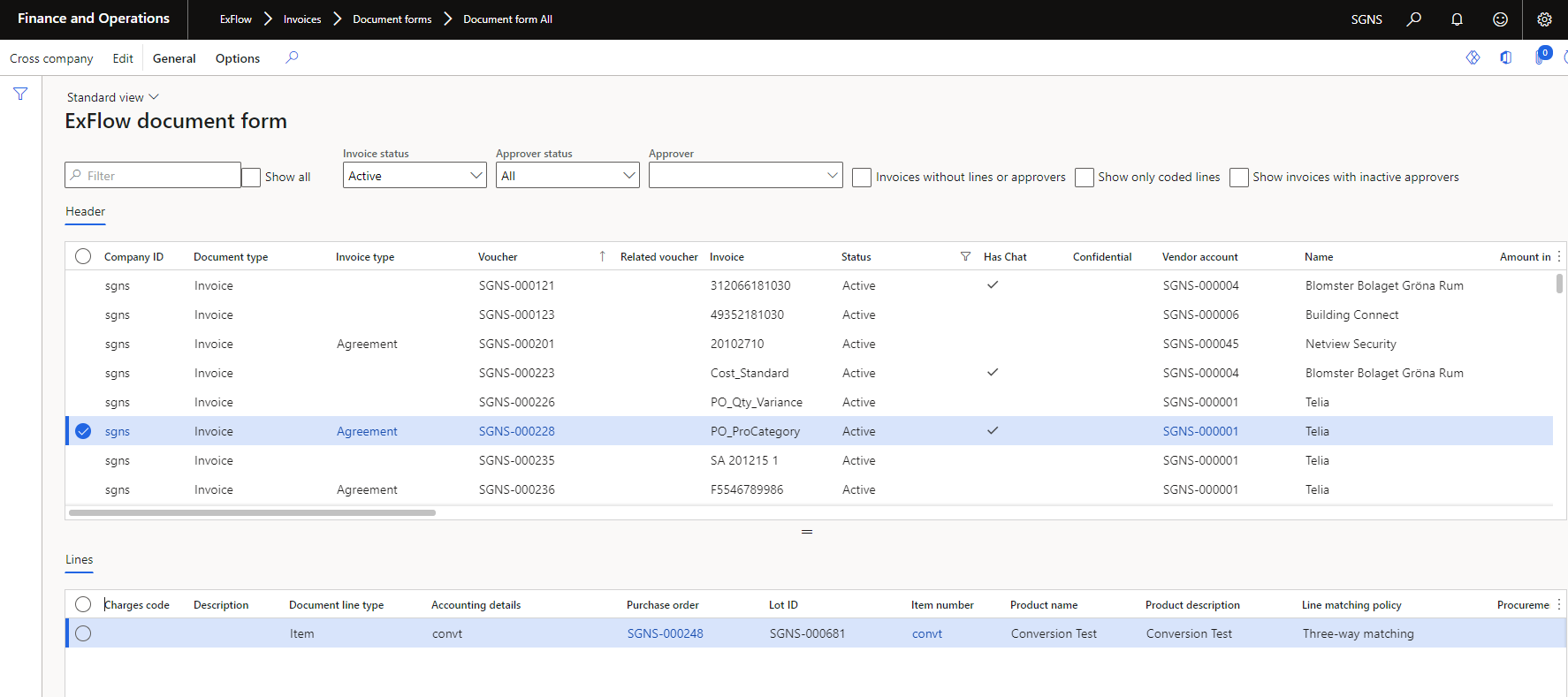1568x697 pixels.
Task: Sort by Vendor account column header
Action: 1199,256
